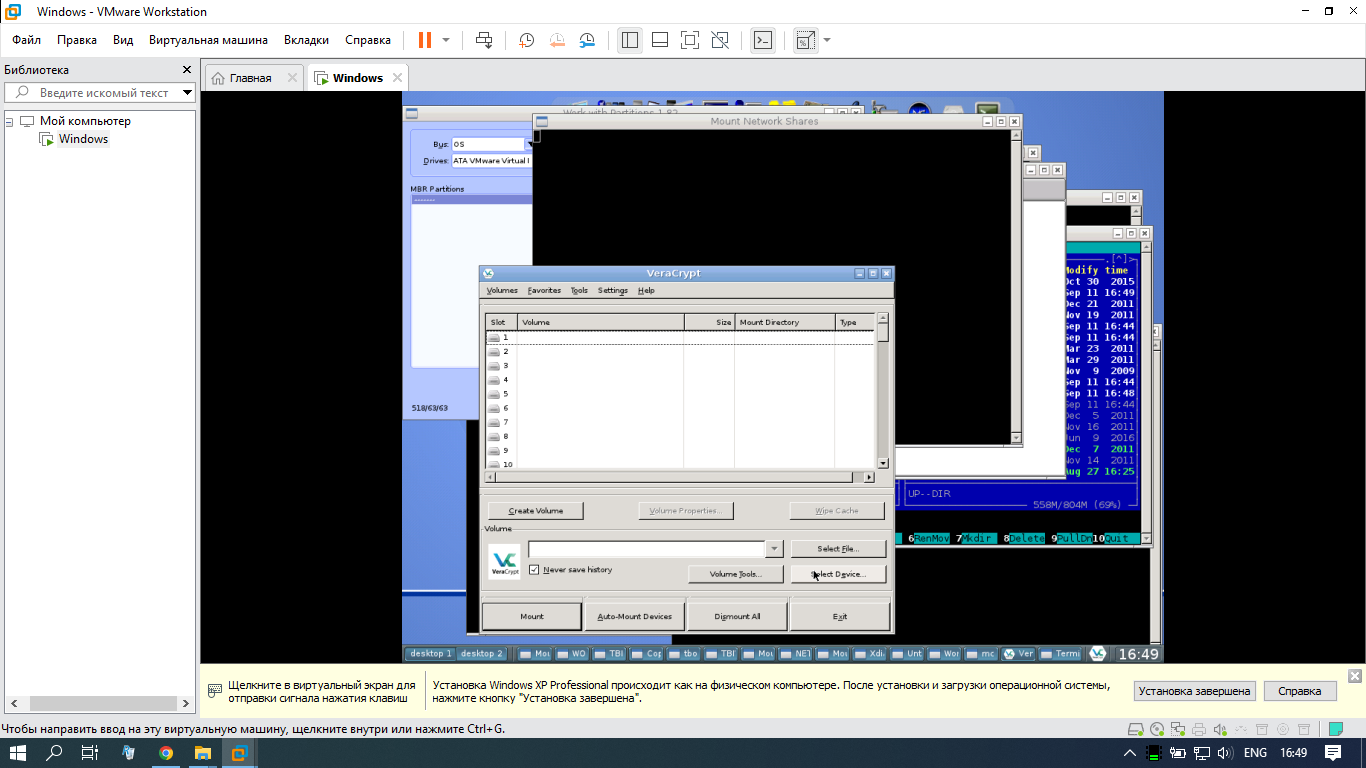Open VeraCrypt Volumes menu

pyautogui.click(x=502, y=291)
